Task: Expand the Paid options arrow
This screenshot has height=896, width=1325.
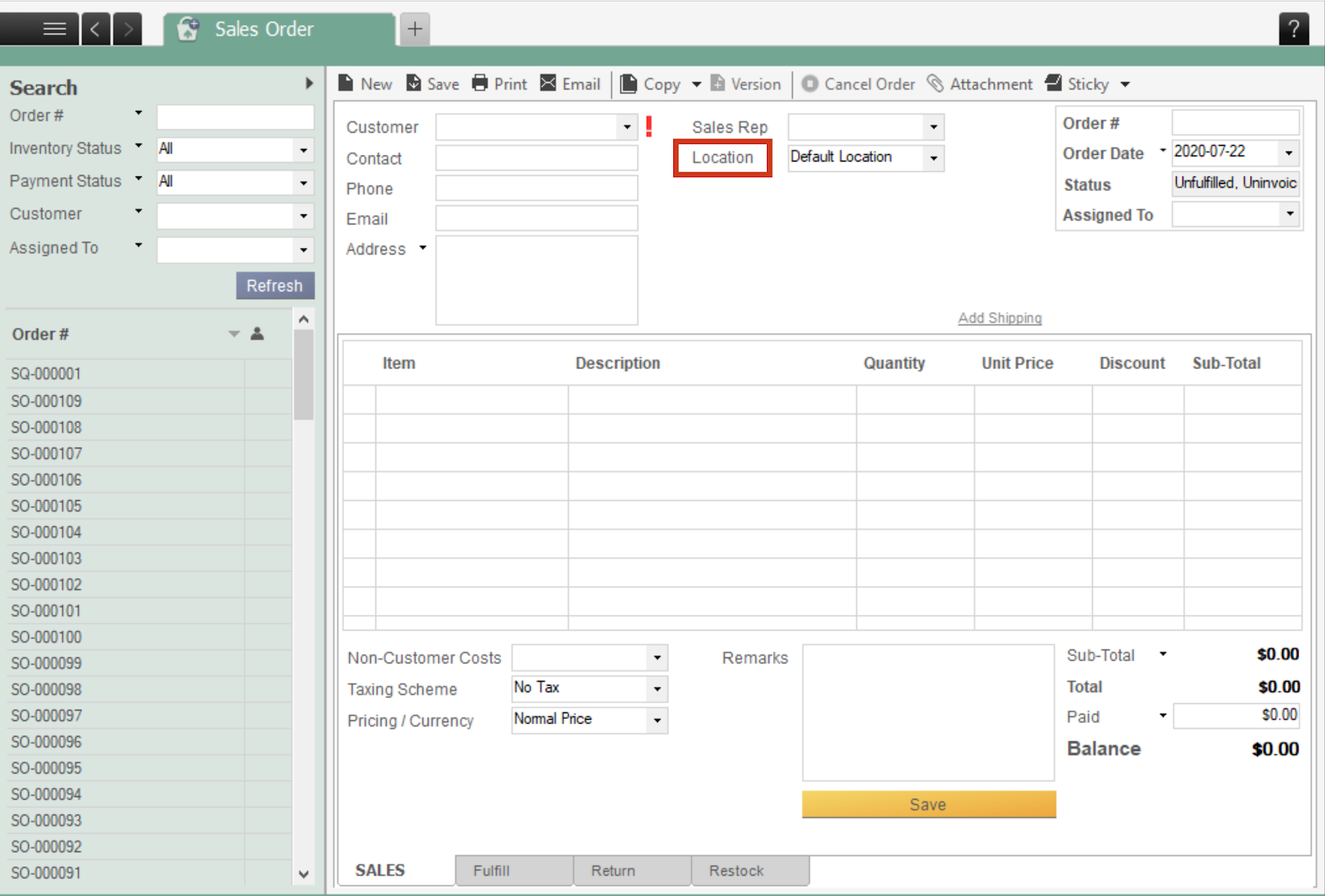Action: pos(1163,715)
